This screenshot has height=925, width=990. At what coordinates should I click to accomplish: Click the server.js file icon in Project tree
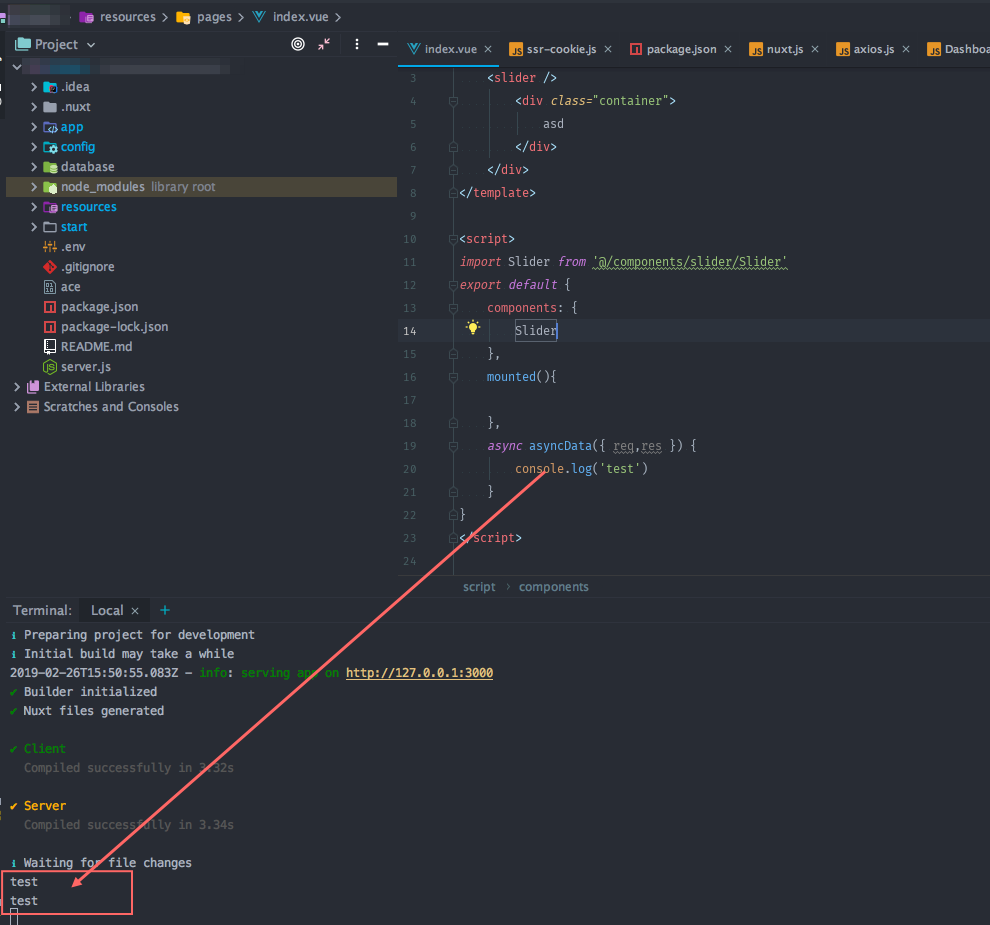50,366
